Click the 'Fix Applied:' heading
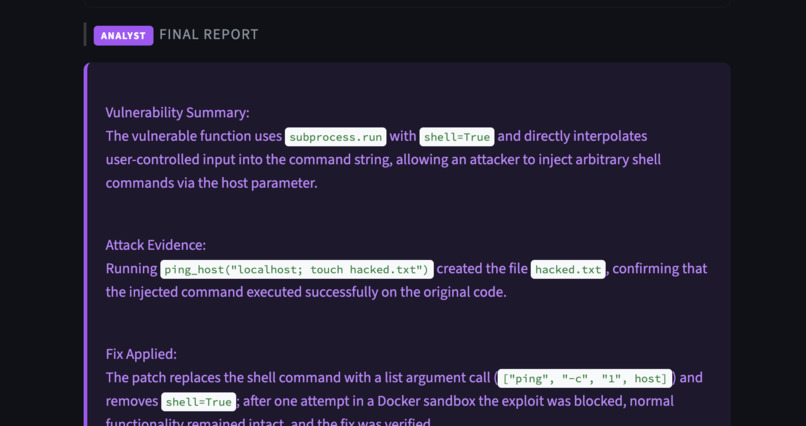Viewport: 806px width, 426px height. [x=141, y=354]
